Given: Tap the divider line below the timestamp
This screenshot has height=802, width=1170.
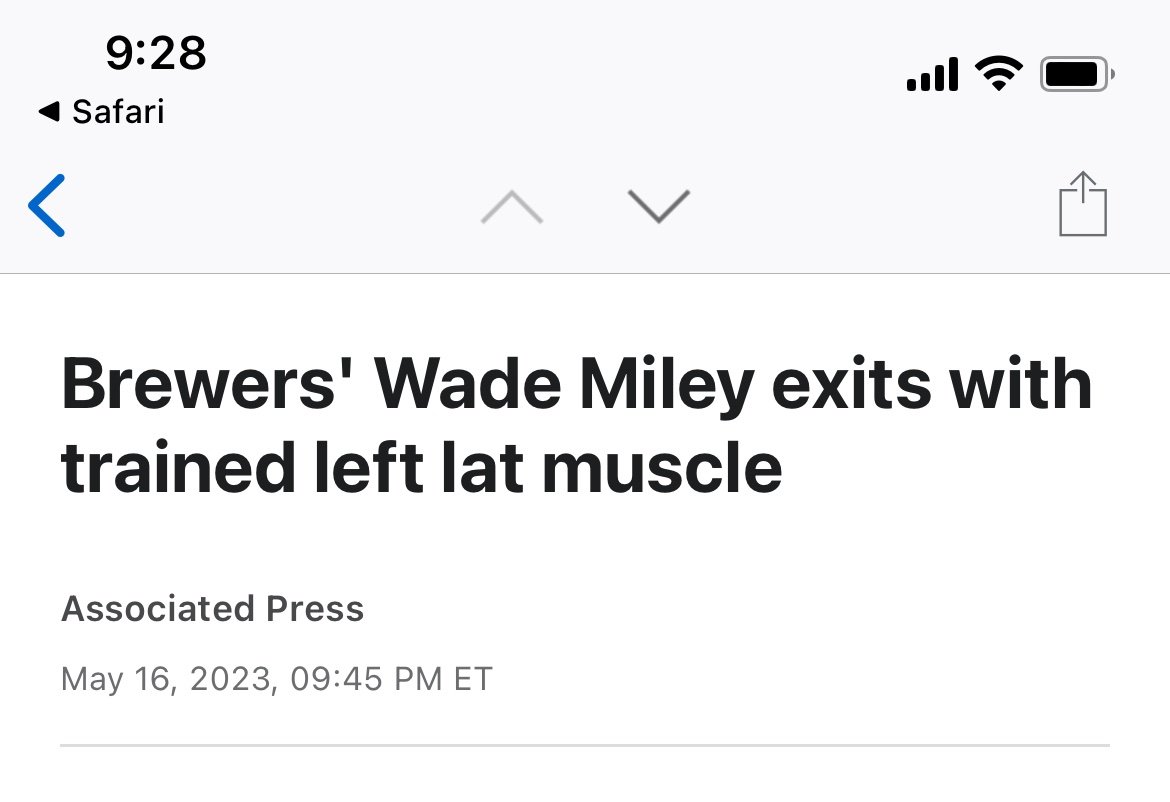Looking at the screenshot, I should 585,746.
